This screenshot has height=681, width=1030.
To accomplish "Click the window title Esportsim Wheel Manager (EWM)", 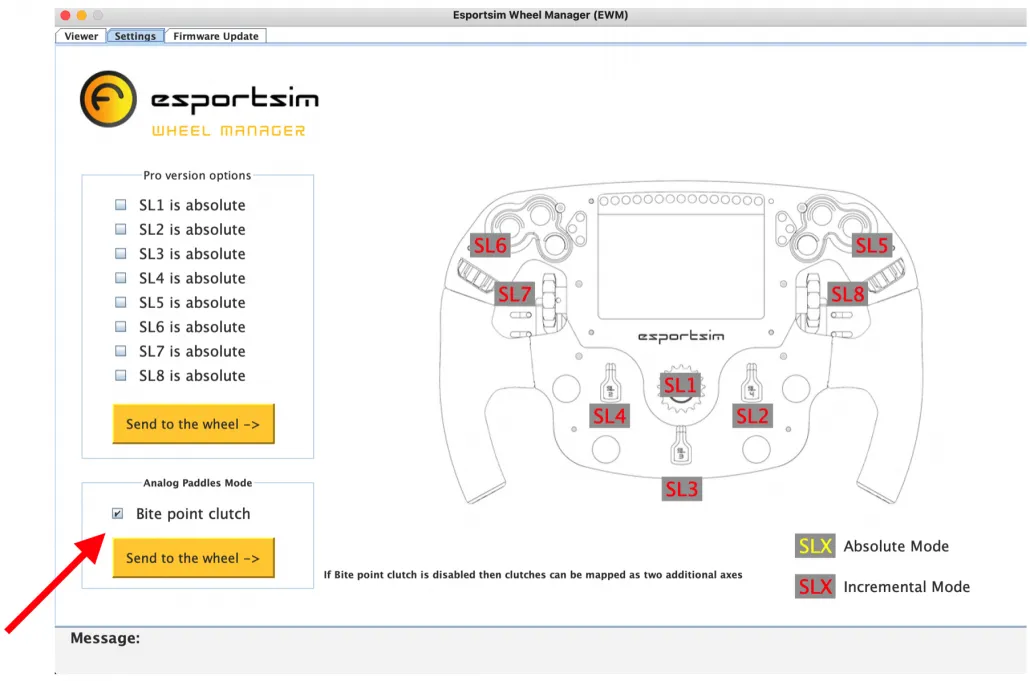I will pos(540,14).
